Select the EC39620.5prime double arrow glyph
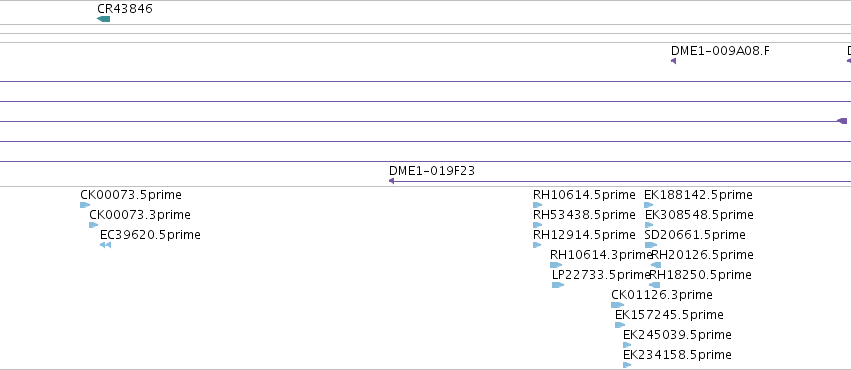This screenshot has width=851, height=370. [x=105, y=245]
